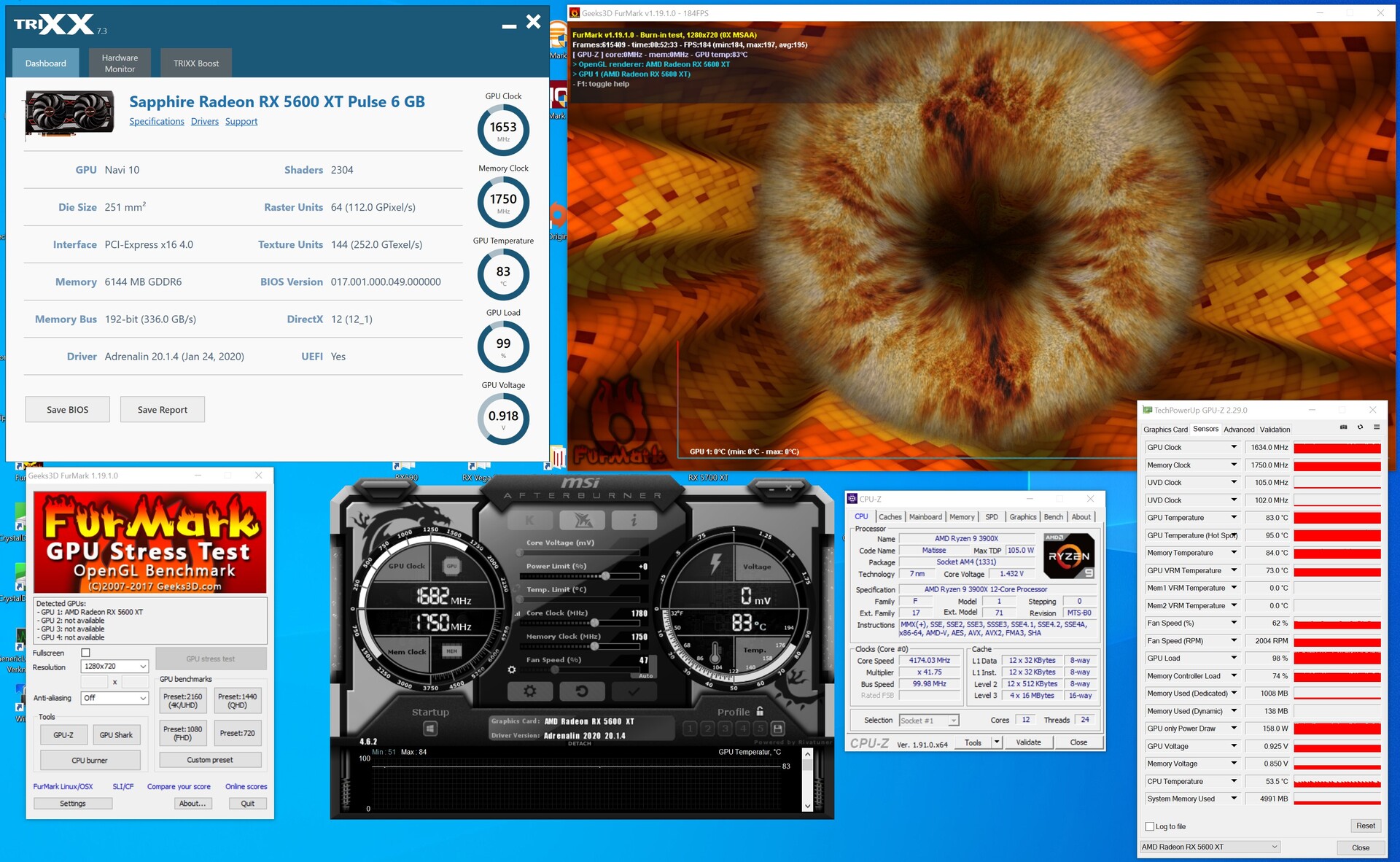Open GPU-Z Memory Clock sensor dropdown arrow
Viewport: 1400px width, 862px height.
1234,465
